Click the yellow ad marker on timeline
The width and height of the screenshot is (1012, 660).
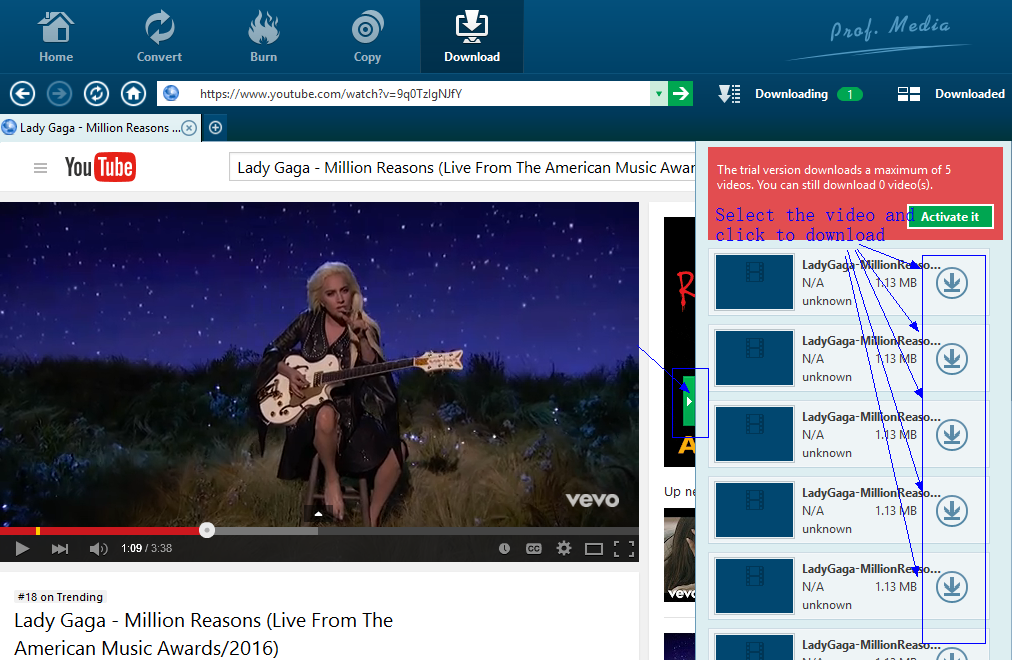[38, 531]
